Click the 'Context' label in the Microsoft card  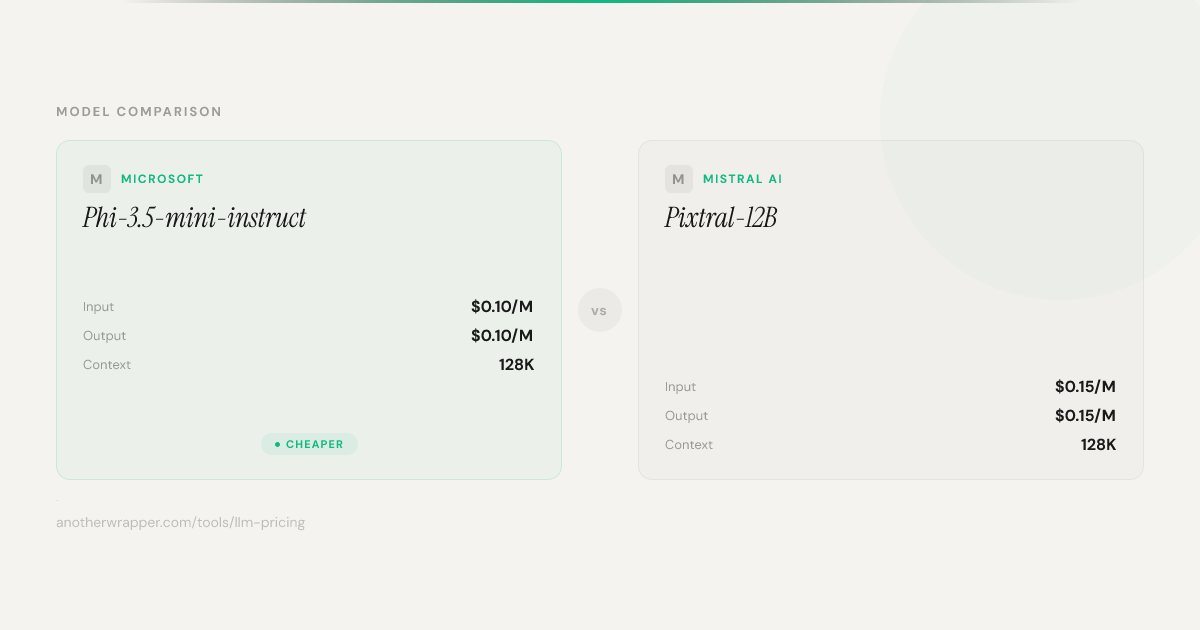107,365
